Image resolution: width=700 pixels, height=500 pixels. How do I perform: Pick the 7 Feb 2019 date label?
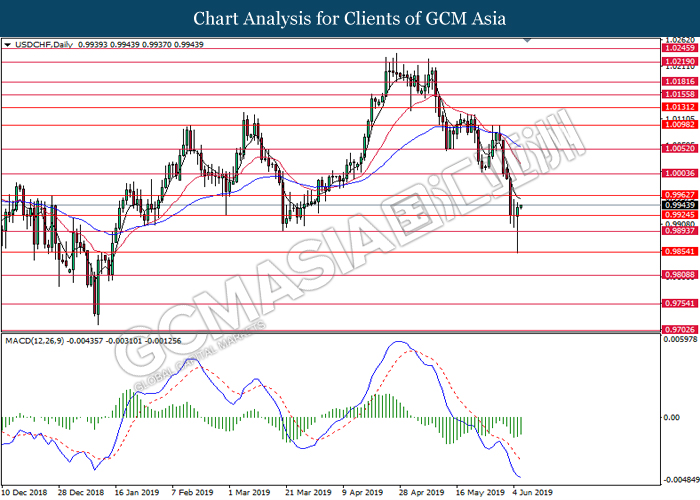pyautogui.click(x=193, y=492)
